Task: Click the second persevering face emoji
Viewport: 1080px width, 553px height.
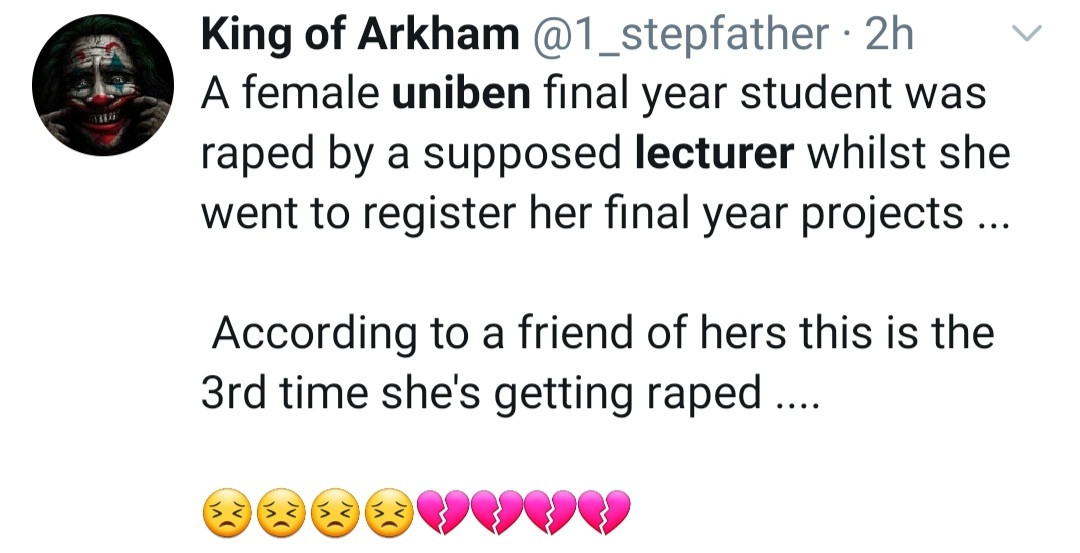Action: (x=282, y=511)
